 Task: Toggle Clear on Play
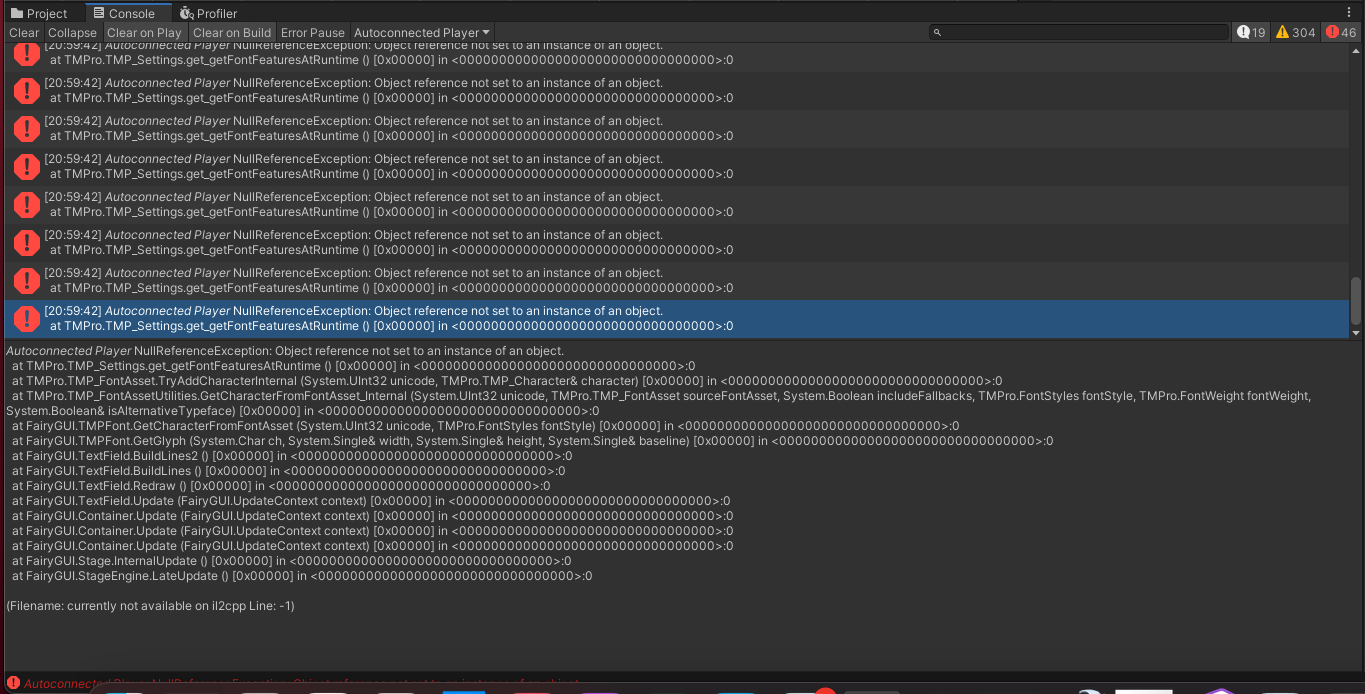(144, 32)
